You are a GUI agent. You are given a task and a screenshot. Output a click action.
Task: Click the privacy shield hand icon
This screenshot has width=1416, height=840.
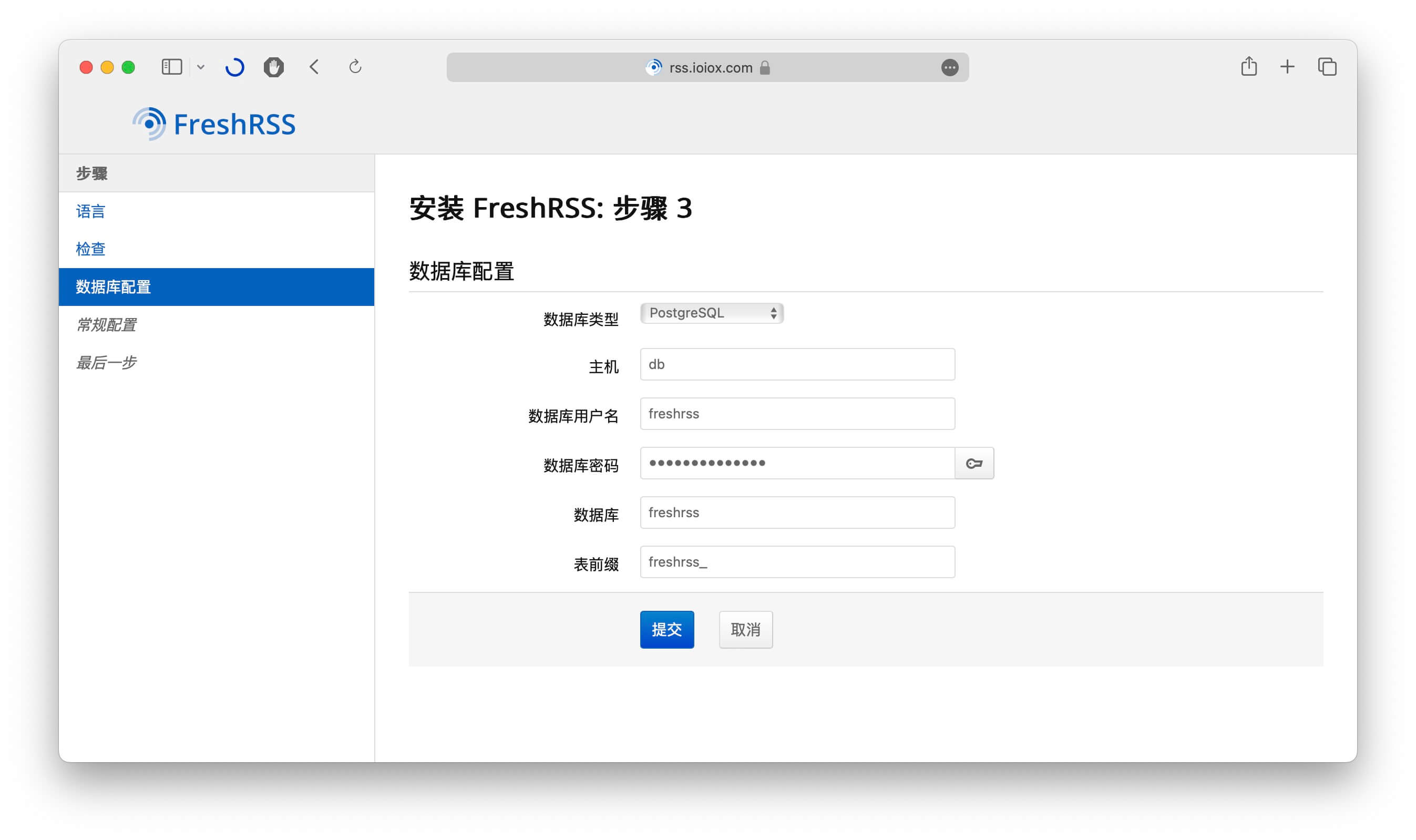coord(274,67)
